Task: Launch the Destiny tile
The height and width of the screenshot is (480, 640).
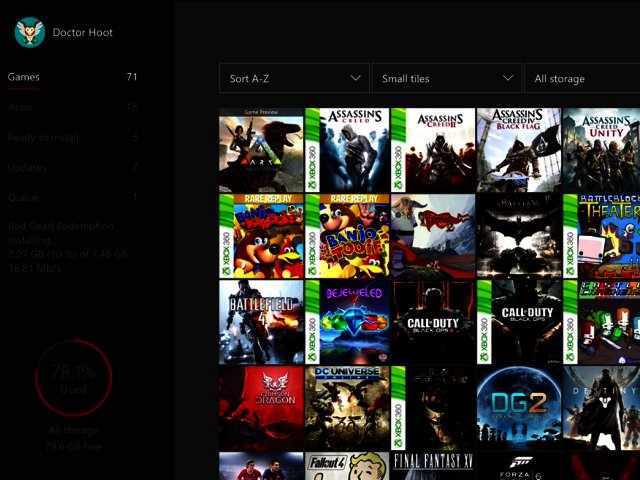Action: pos(602,408)
